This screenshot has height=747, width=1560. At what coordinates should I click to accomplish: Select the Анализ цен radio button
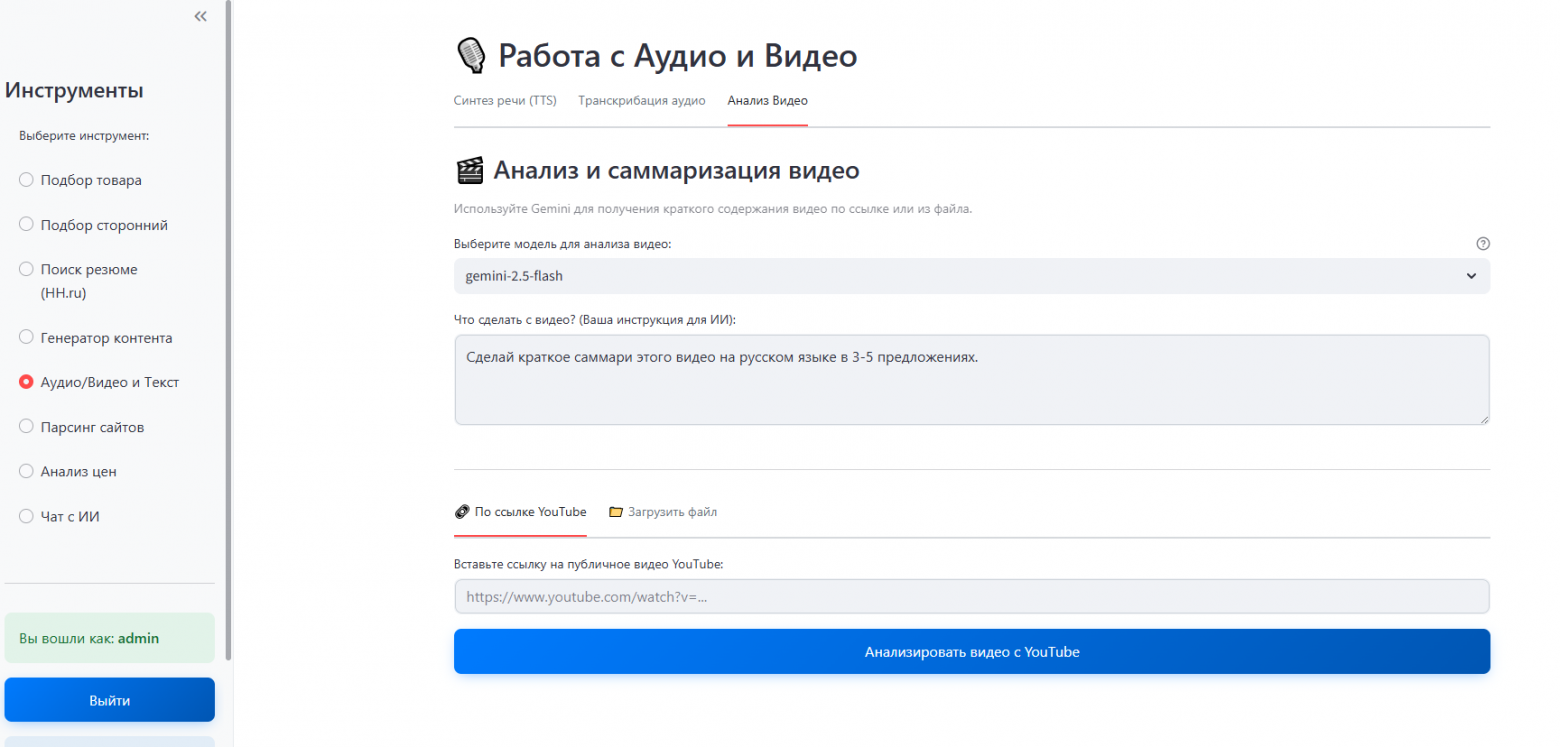point(25,471)
